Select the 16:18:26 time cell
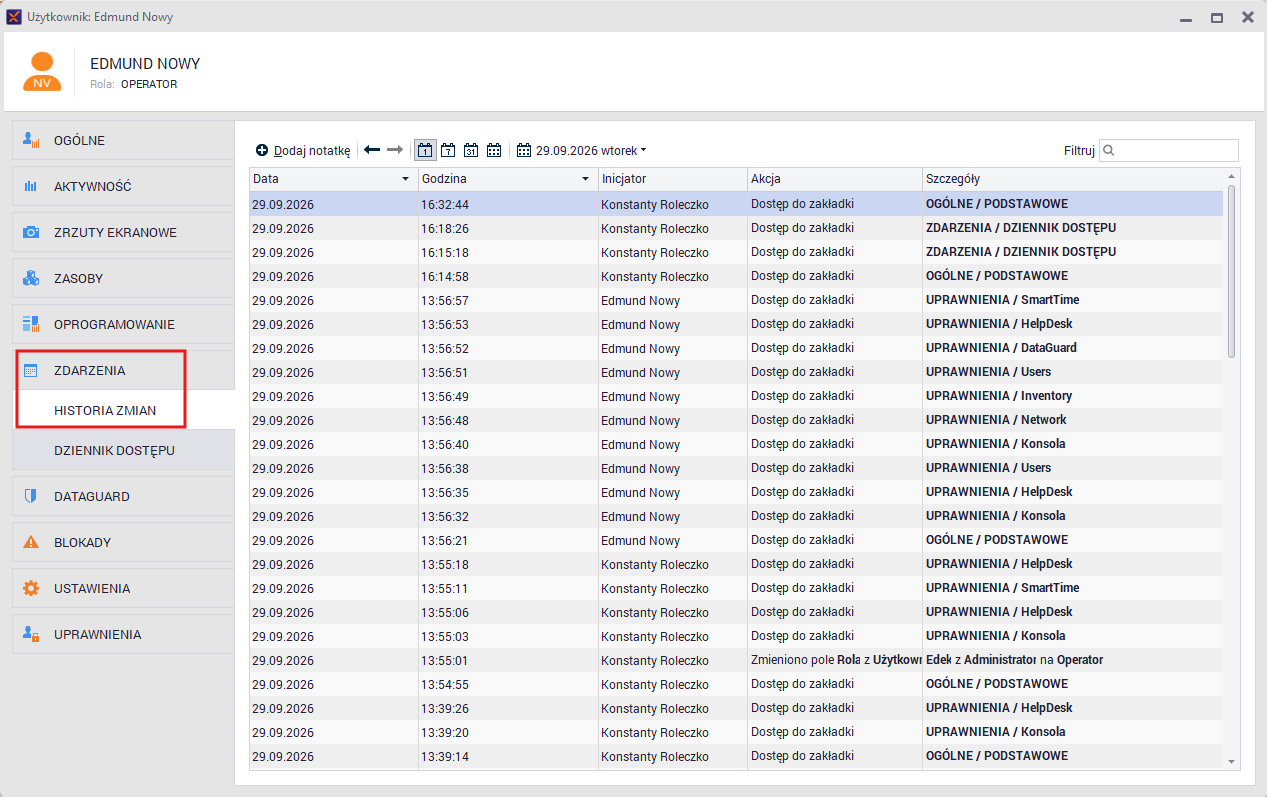 [x=507, y=228]
